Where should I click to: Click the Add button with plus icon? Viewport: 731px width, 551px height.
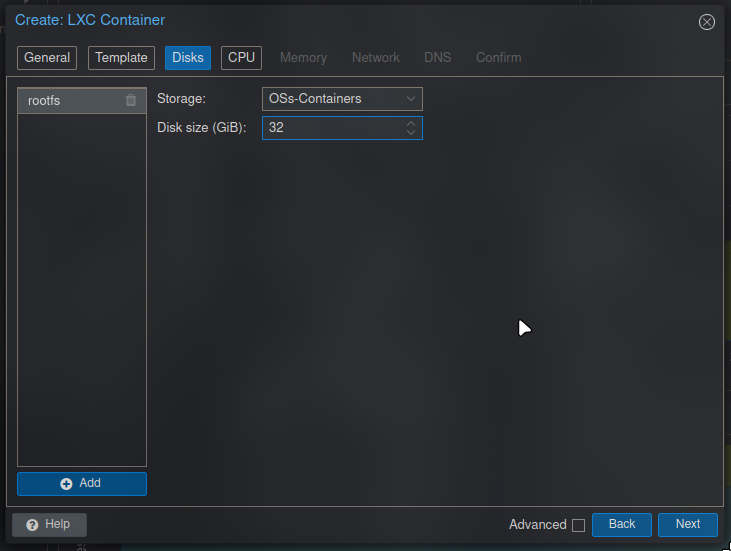click(x=82, y=483)
